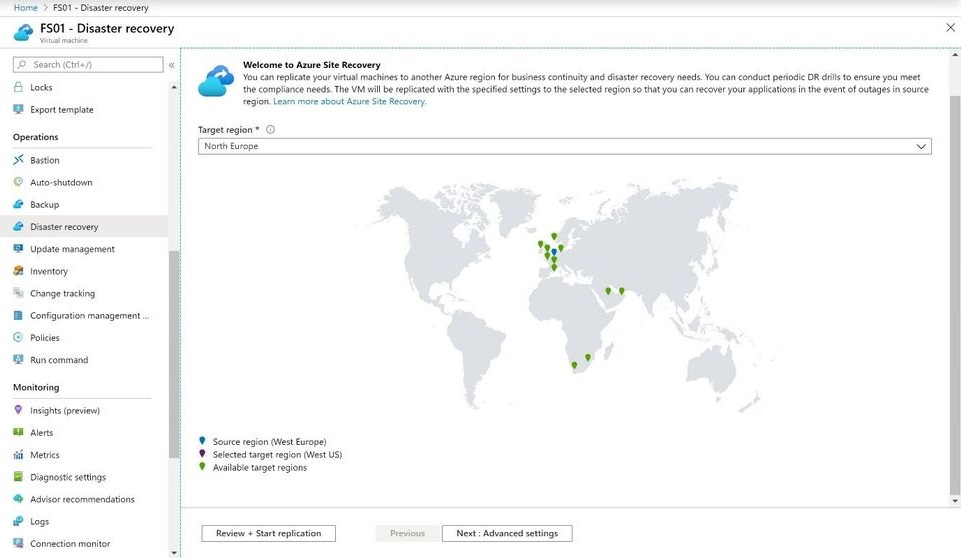
Task: Click the FS01 disaster recovery header icon
Action: coord(23,32)
